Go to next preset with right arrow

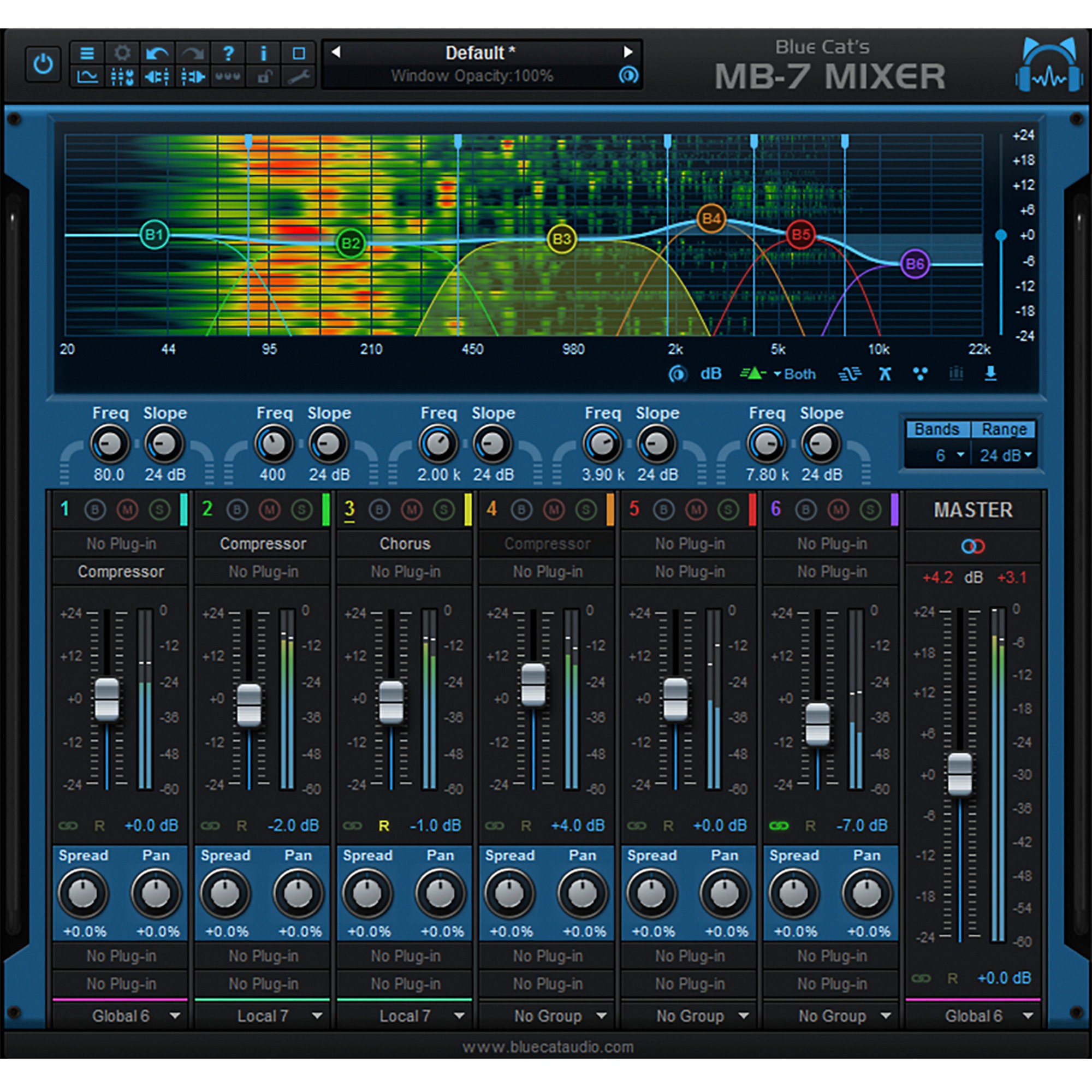[x=627, y=52]
